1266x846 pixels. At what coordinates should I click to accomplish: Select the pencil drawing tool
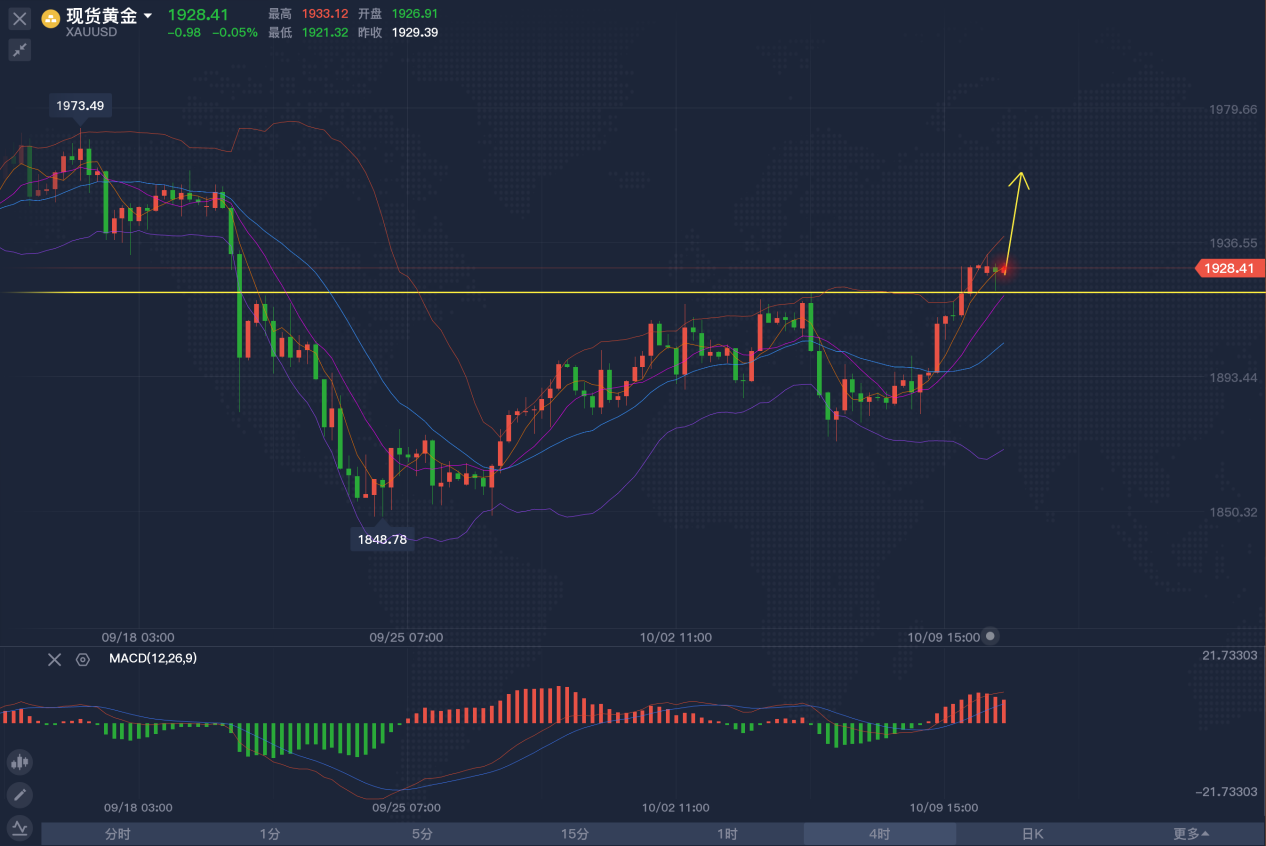pos(19,795)
